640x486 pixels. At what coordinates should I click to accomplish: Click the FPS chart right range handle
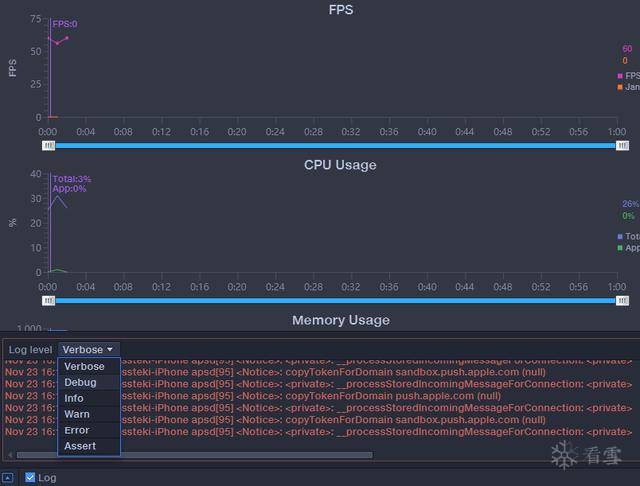tap(622, 145)
